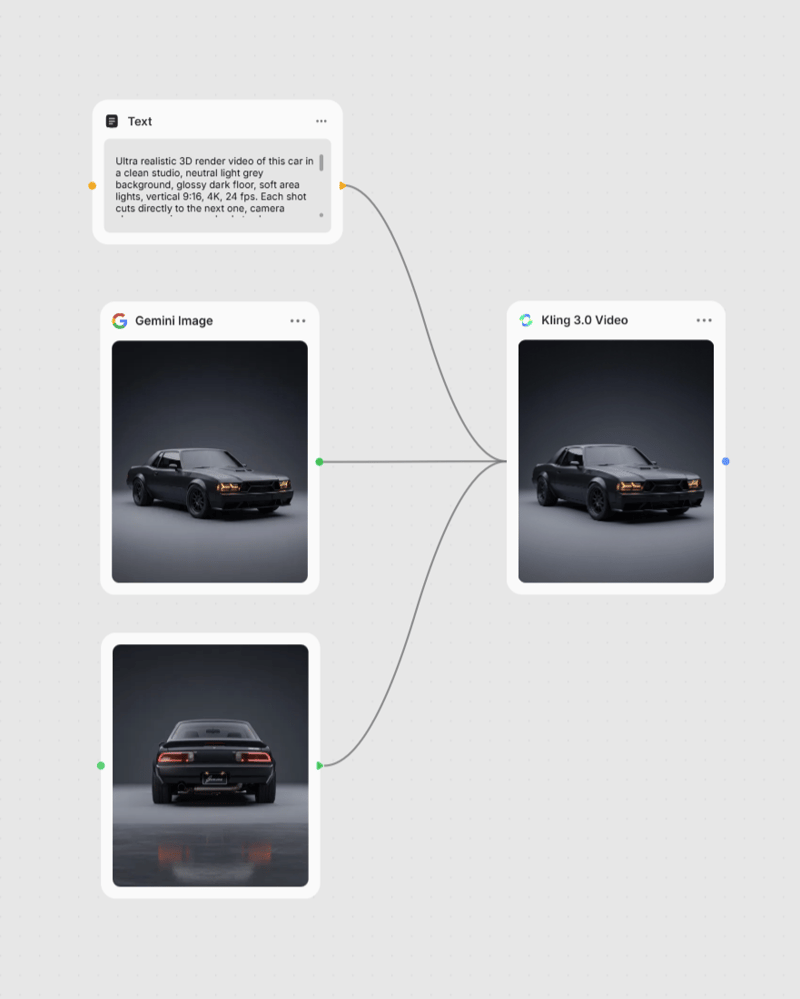Select the rear-view car image with red taillights
The width and height of the screenshot is (800, 999).
pos(210,765)
